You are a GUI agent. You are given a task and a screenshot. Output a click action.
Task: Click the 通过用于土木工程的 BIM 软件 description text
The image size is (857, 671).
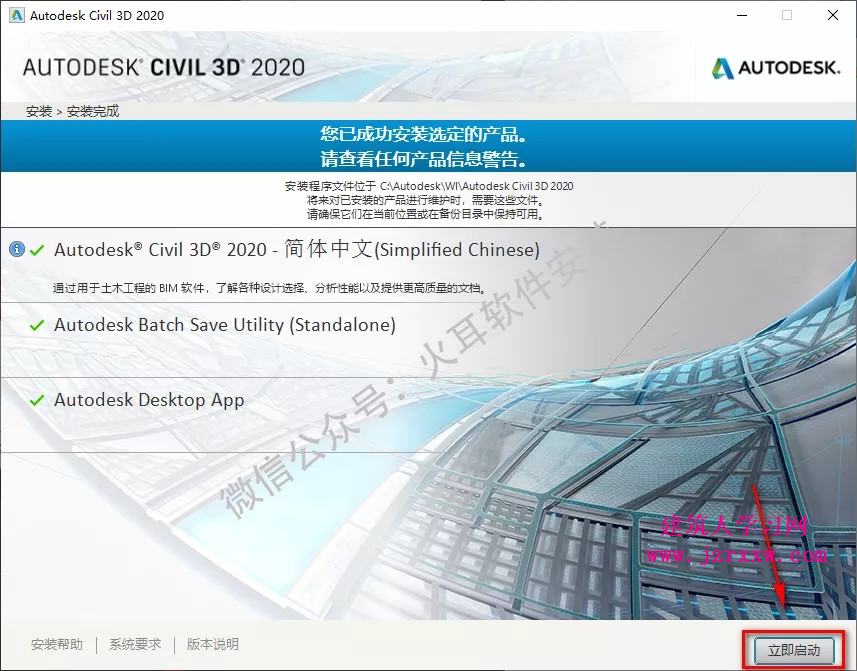coord(270,288)
